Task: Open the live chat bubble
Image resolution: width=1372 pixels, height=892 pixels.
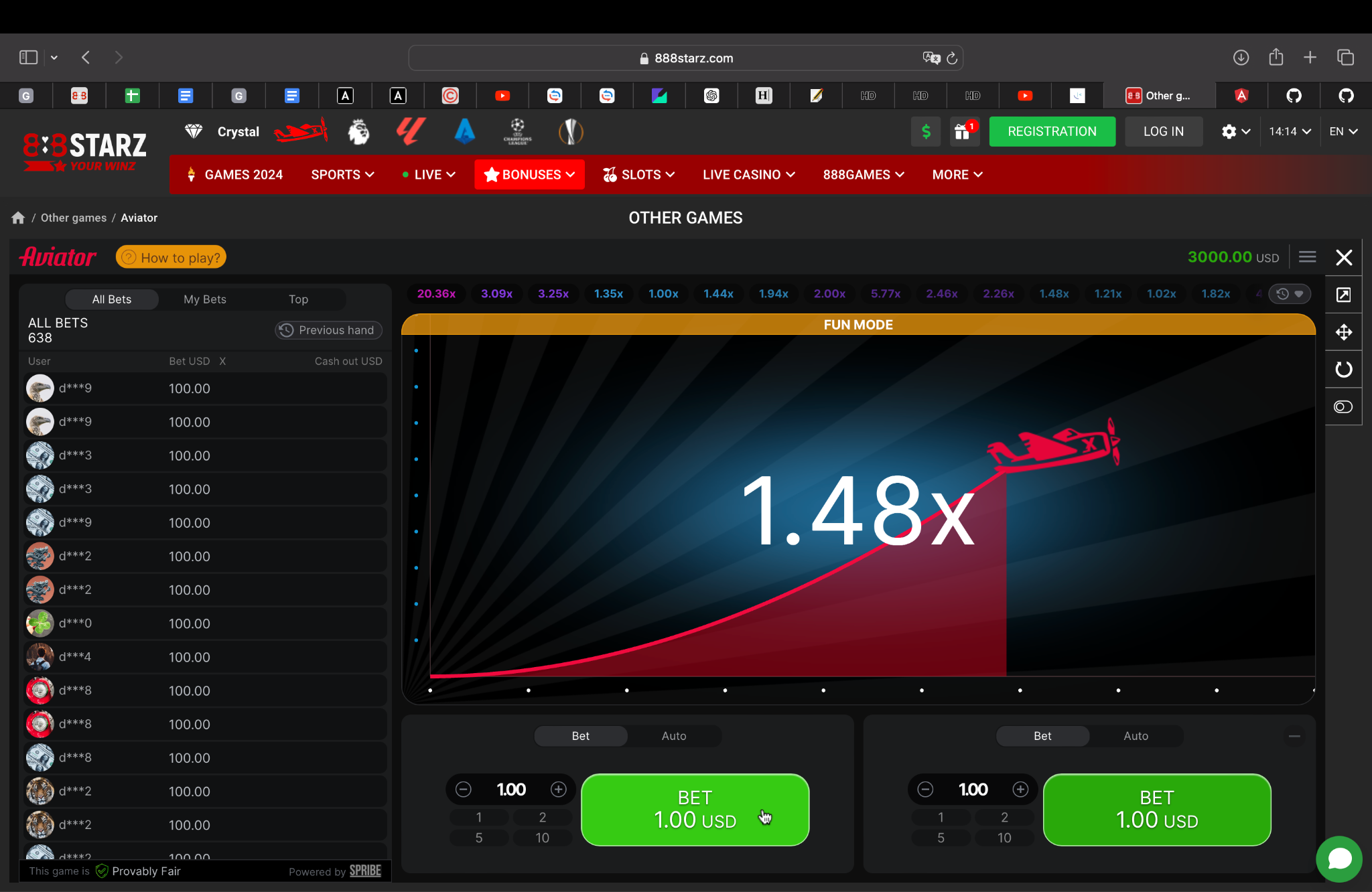Action: [x=1339, y=859]
